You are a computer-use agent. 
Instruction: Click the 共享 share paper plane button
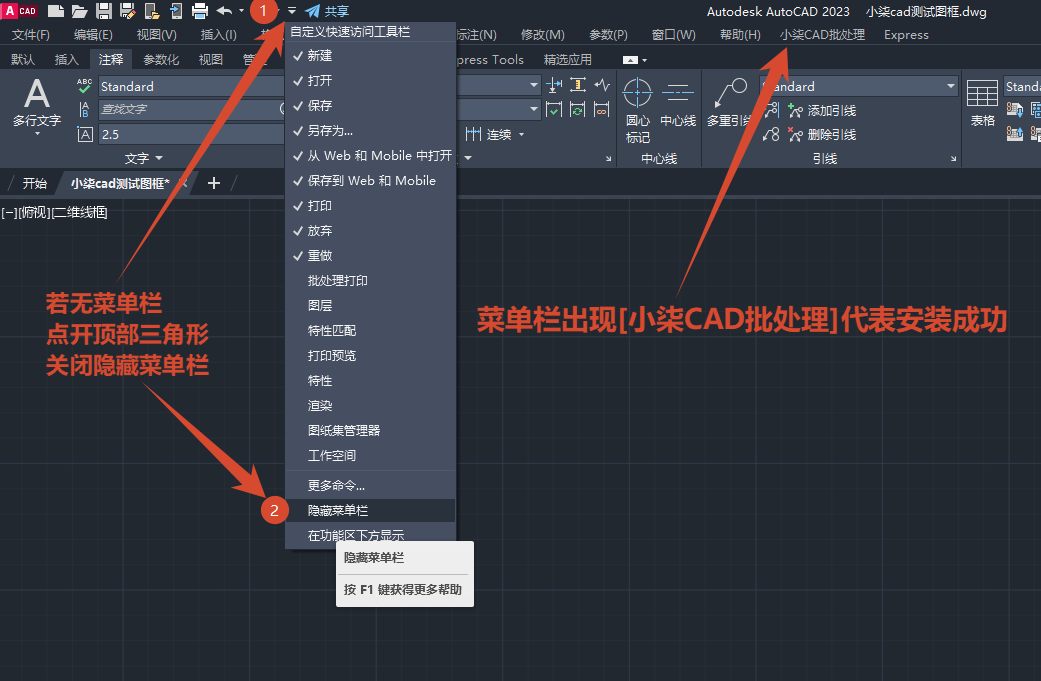[327, 11]
